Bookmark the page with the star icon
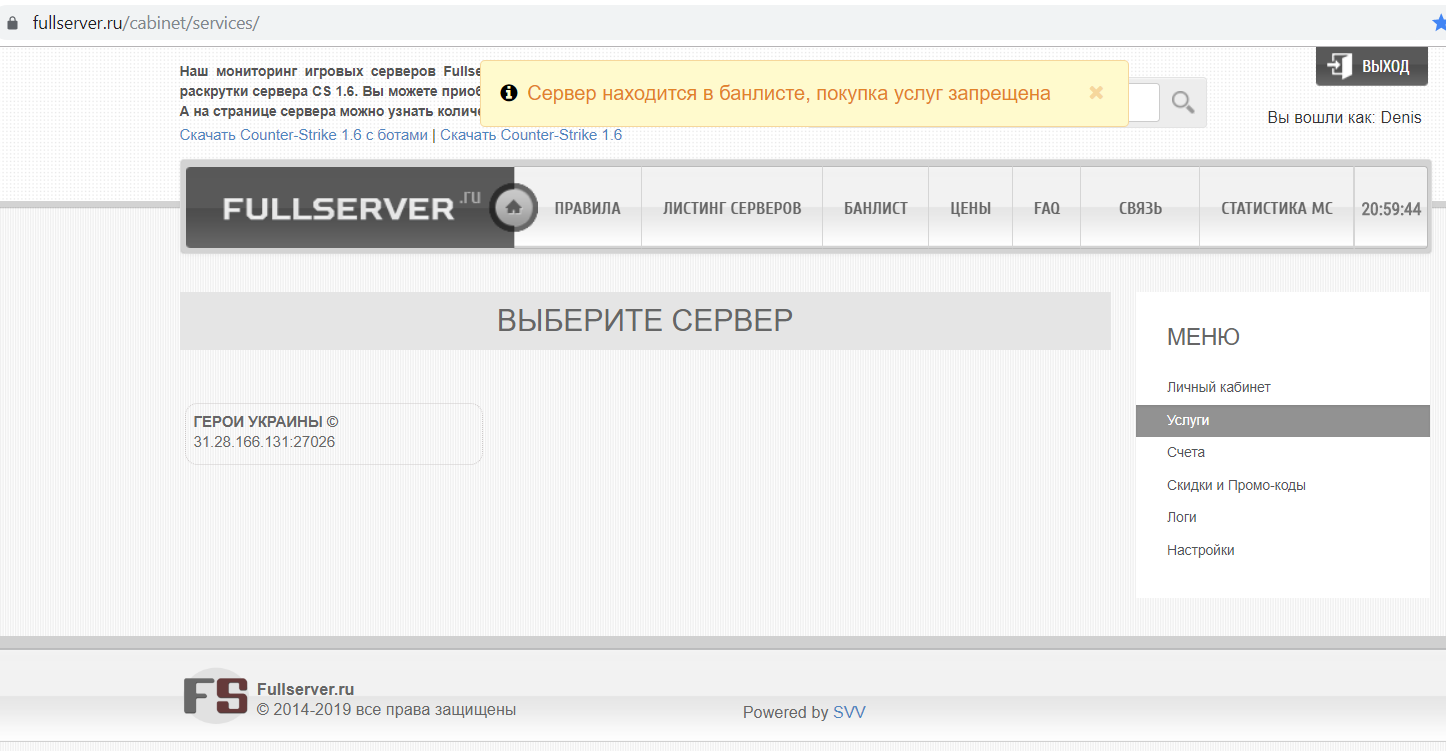 click(x=1438, y=22)
